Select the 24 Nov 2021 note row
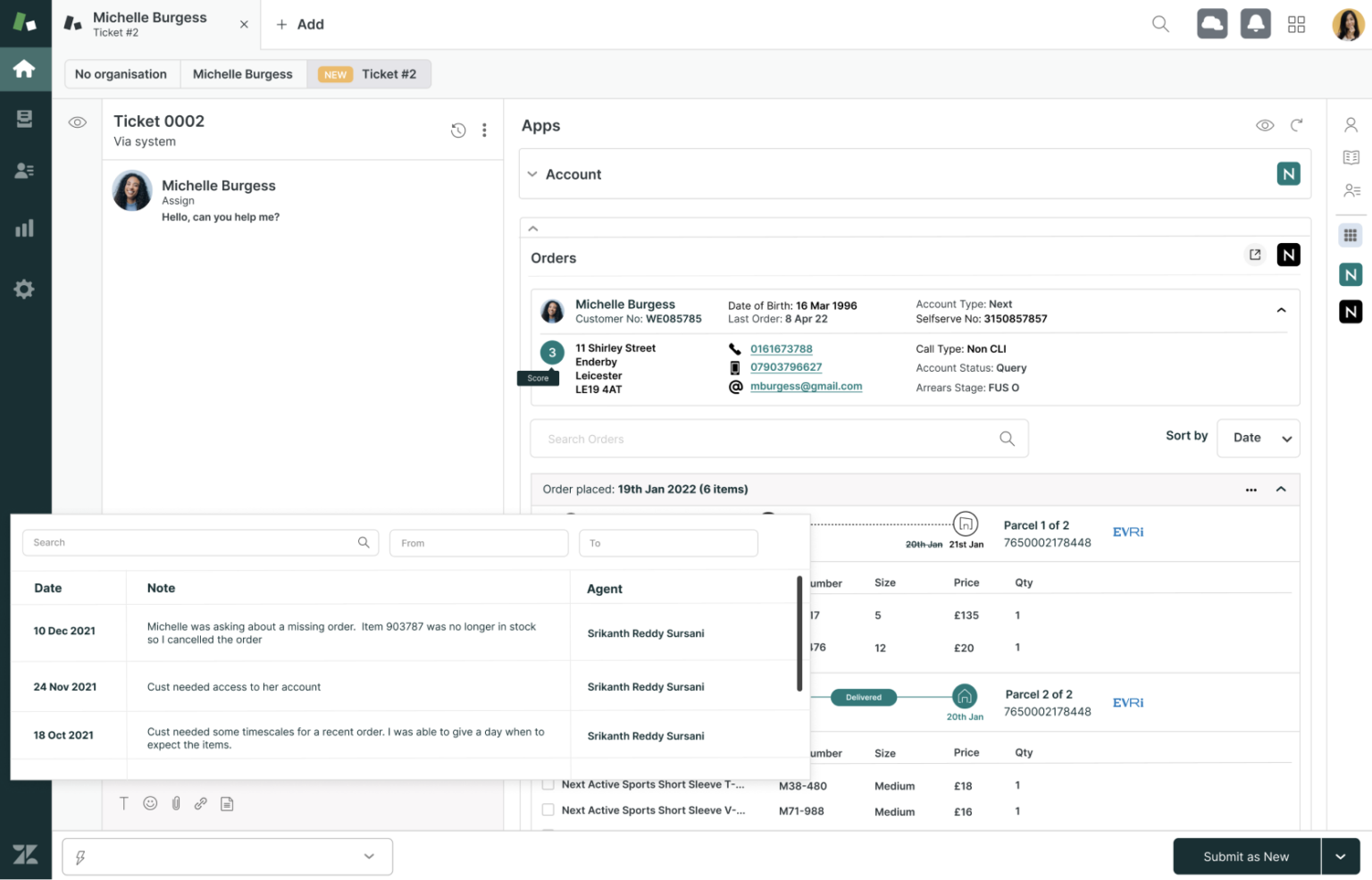Image resolution: width=1372 pixels, height=880 pixels. [404, 686]
